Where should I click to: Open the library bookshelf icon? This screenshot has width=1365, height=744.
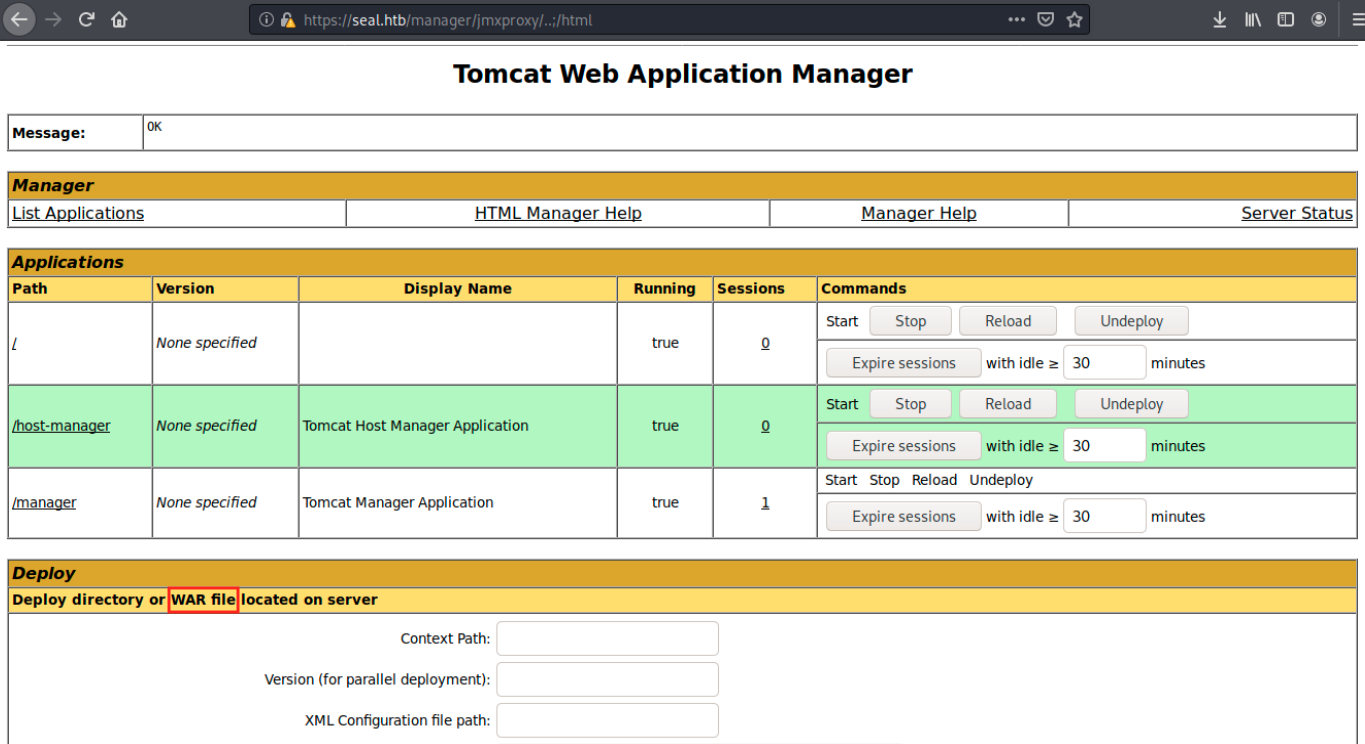tap(1253, 19)
